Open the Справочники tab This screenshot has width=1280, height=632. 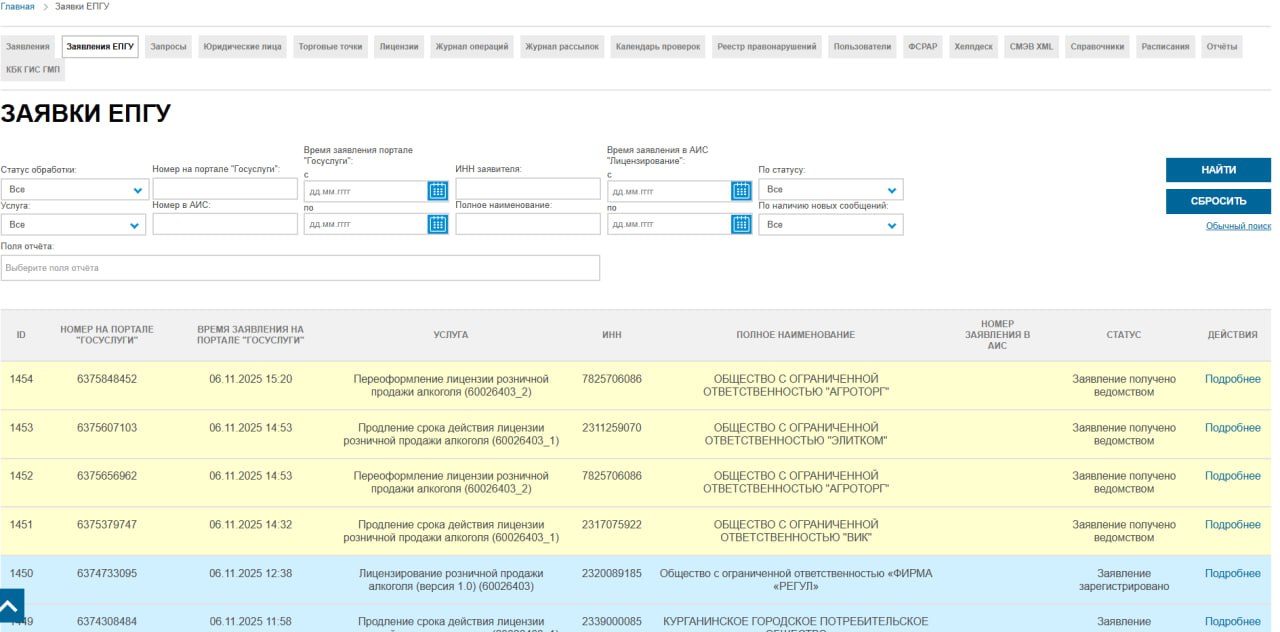point(1097,47)
